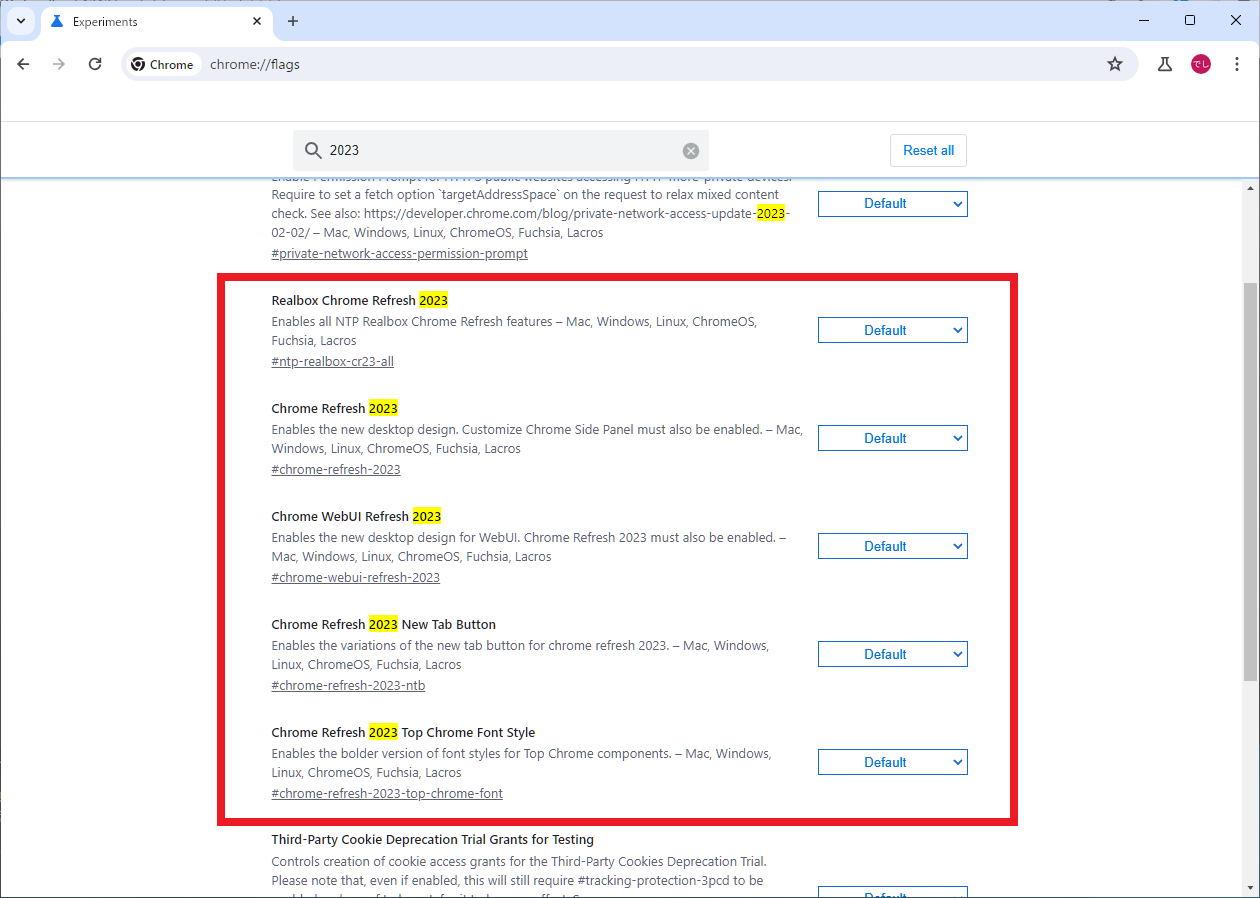Open dropdown for Realbox Chrome Refresh 2023
This screenshot has height=898, width=1260.
893,330
